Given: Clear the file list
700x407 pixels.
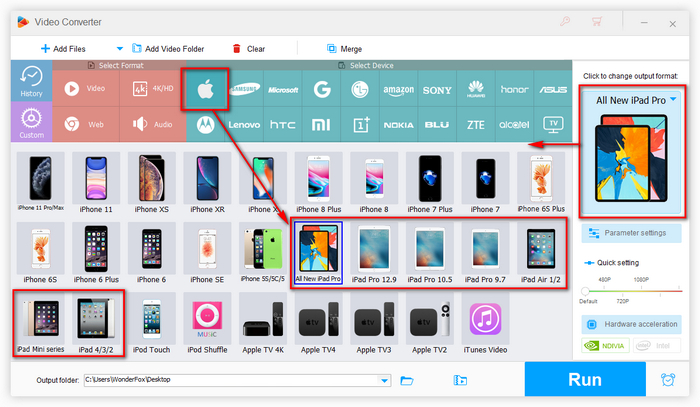Looking at the screenshot, I should pyautogui.click(x=249, y=49).
